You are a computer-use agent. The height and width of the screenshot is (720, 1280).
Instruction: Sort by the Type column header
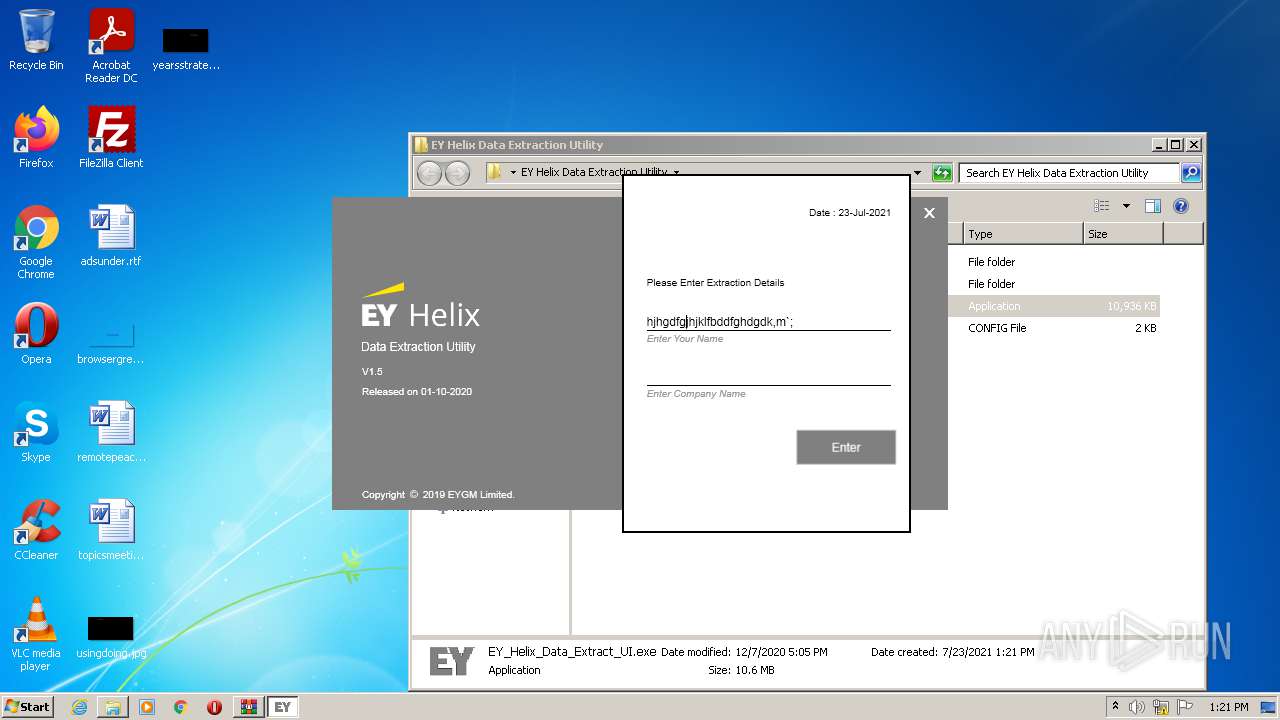tap(1023, 234)
